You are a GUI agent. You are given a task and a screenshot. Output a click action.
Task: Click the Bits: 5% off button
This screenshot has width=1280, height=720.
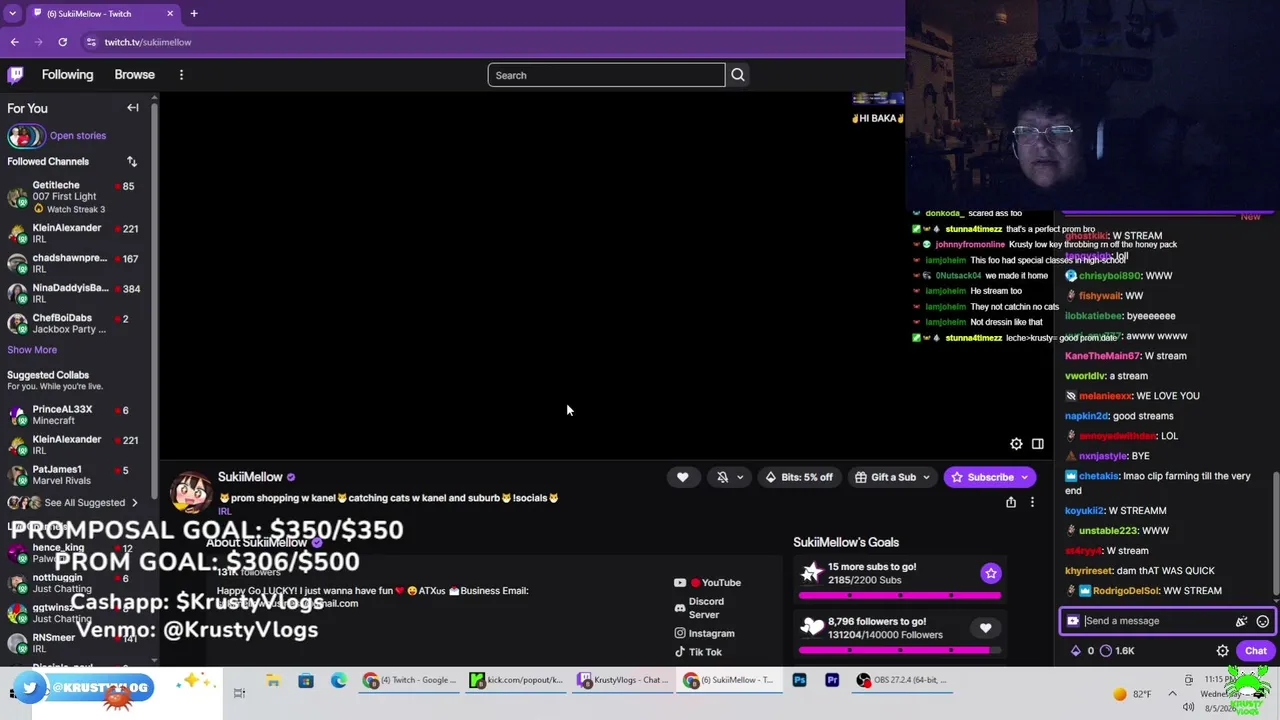pos(799,477)
